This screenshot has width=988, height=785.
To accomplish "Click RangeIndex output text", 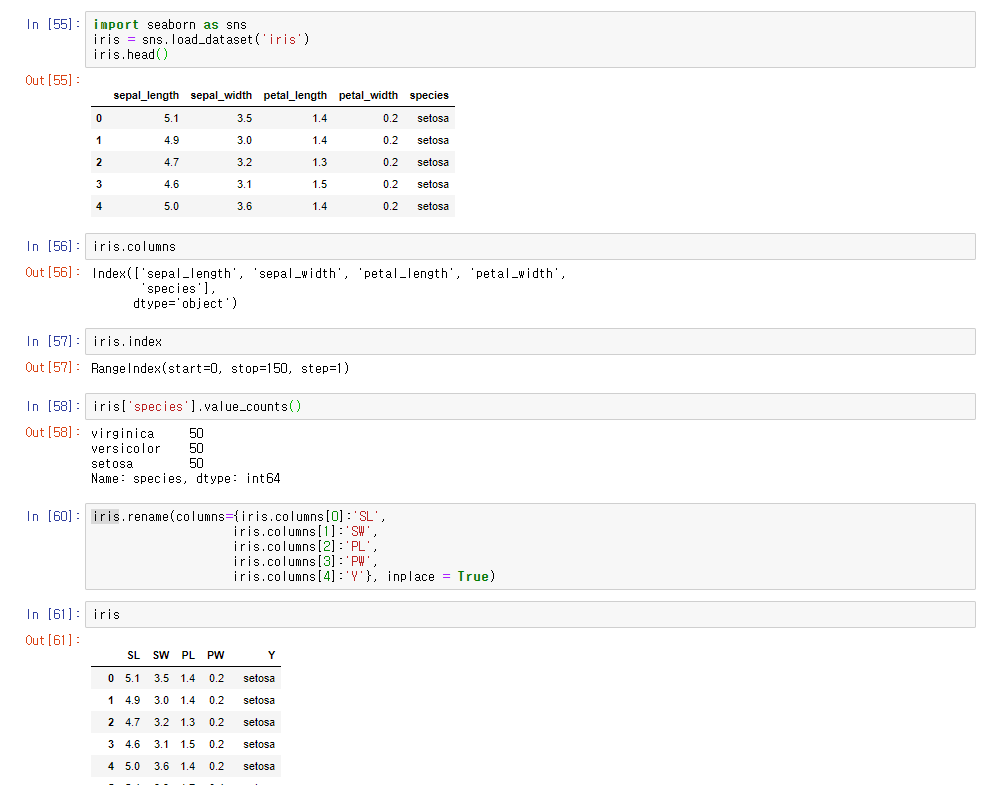I will [220, 369].
